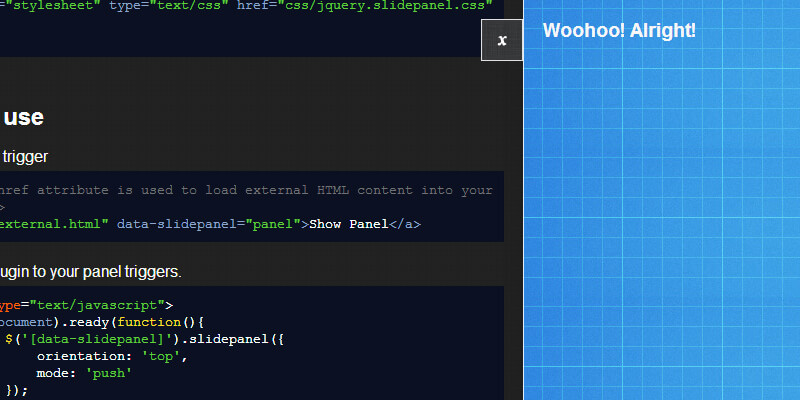Click the .slidepanel({ method call
The height and width of the screenshot is (400, 800).
pos(228,339)
